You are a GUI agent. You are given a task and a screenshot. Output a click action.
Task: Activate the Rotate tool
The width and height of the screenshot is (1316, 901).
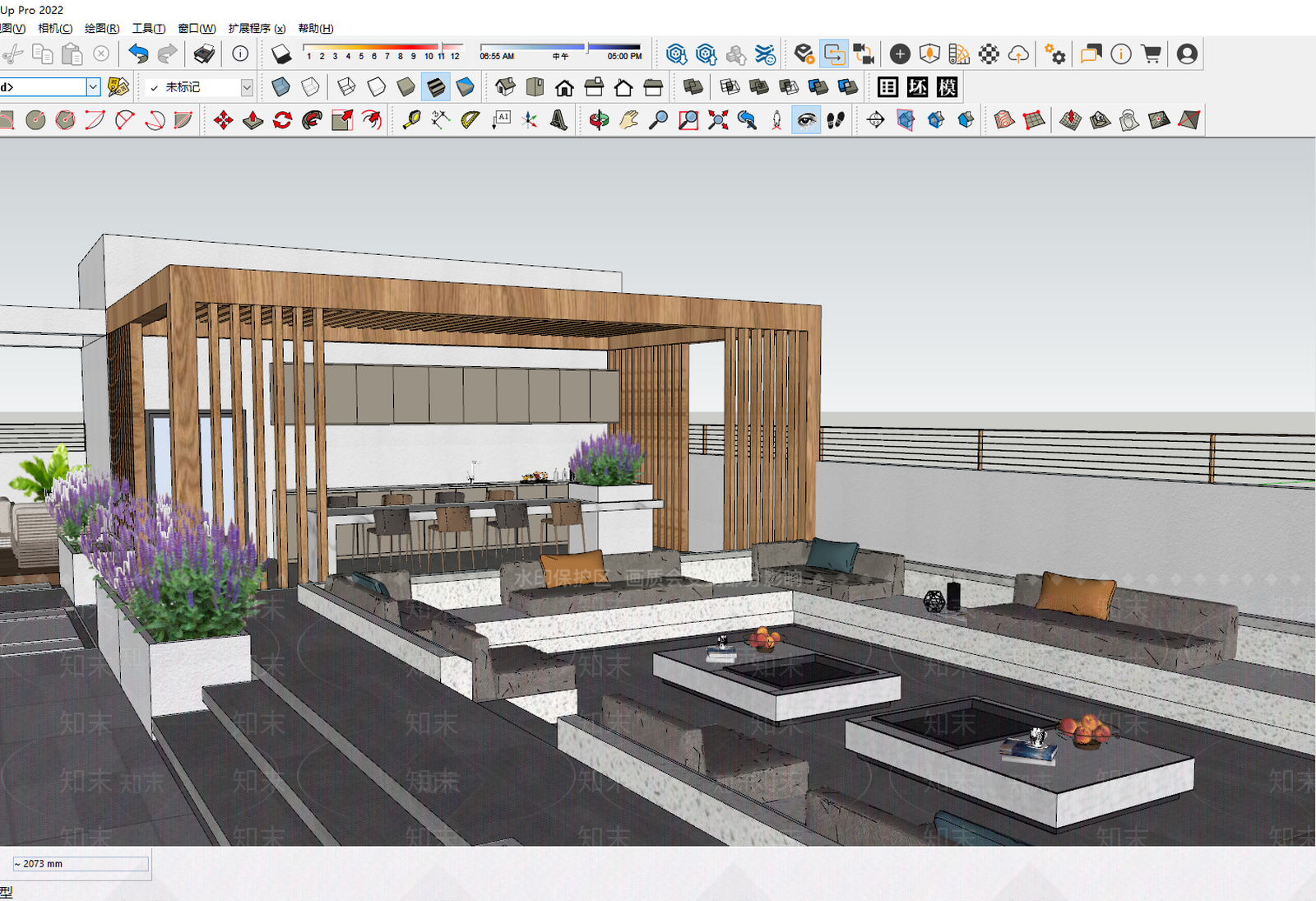click(282, 120)
